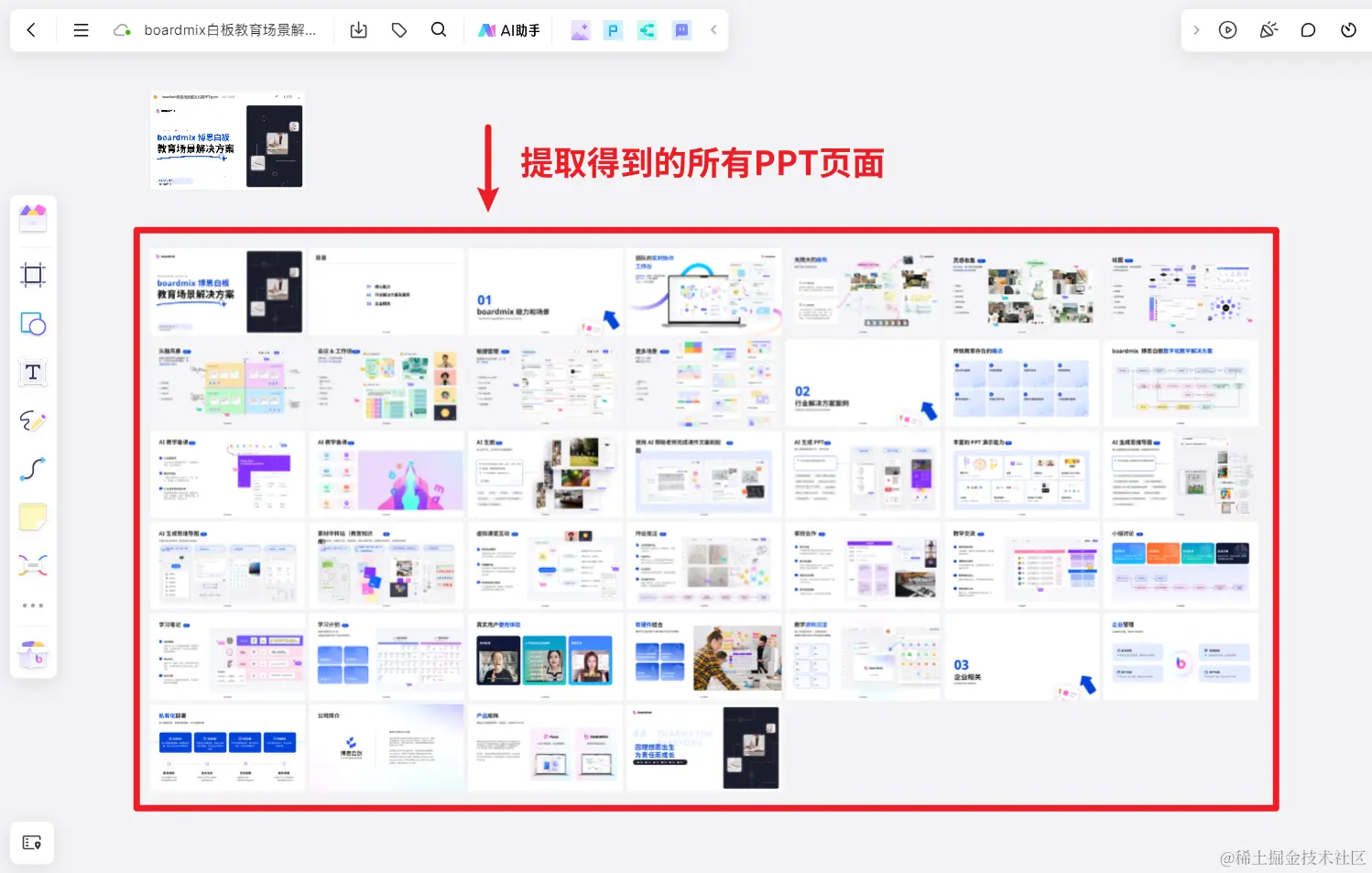Select the Connector line tool
Viewport: 1372px width, 873px height.
click(x=33, y=469)
